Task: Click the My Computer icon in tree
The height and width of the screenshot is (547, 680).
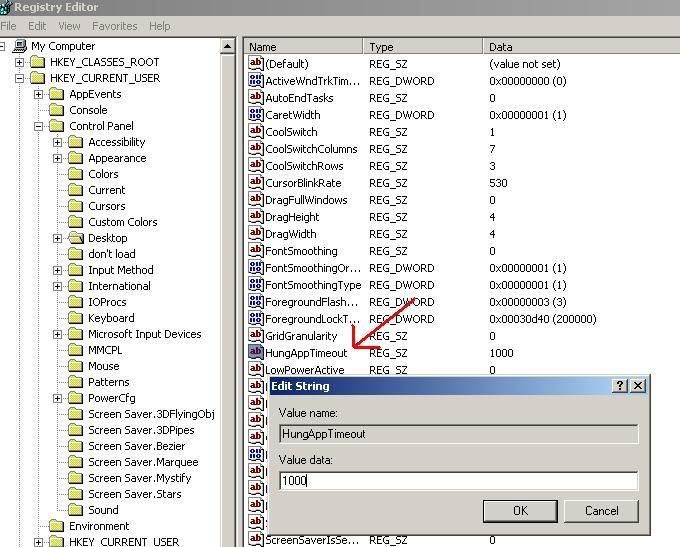Action: pyautogui.click(x=19, y=46)
